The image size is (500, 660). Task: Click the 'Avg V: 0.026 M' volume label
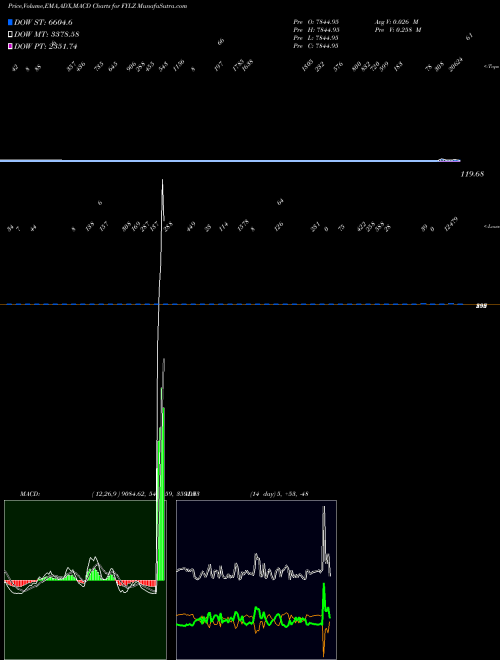pyautogui.click(x=397, y=22)
